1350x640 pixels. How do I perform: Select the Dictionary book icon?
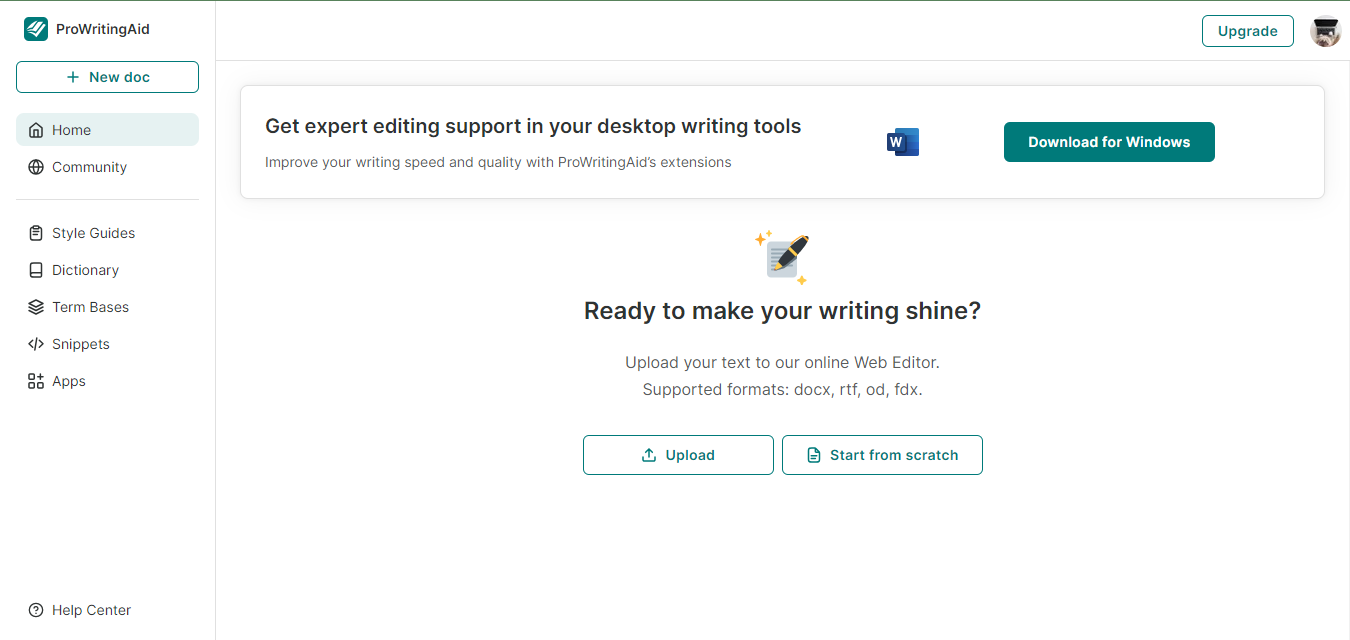(36, 270)
